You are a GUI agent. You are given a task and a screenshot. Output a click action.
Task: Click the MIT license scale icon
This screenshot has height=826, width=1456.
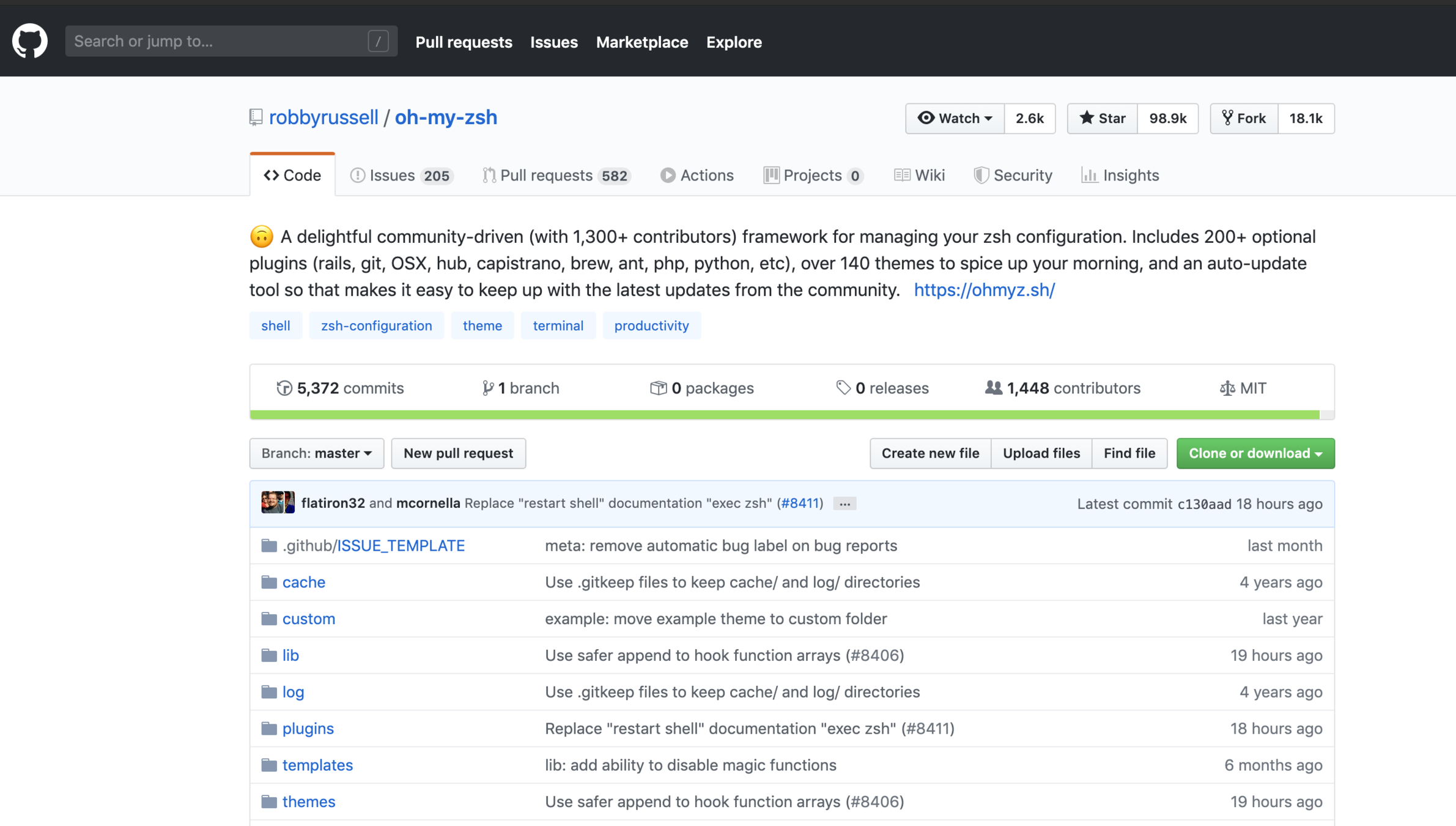click(1227, 388)
